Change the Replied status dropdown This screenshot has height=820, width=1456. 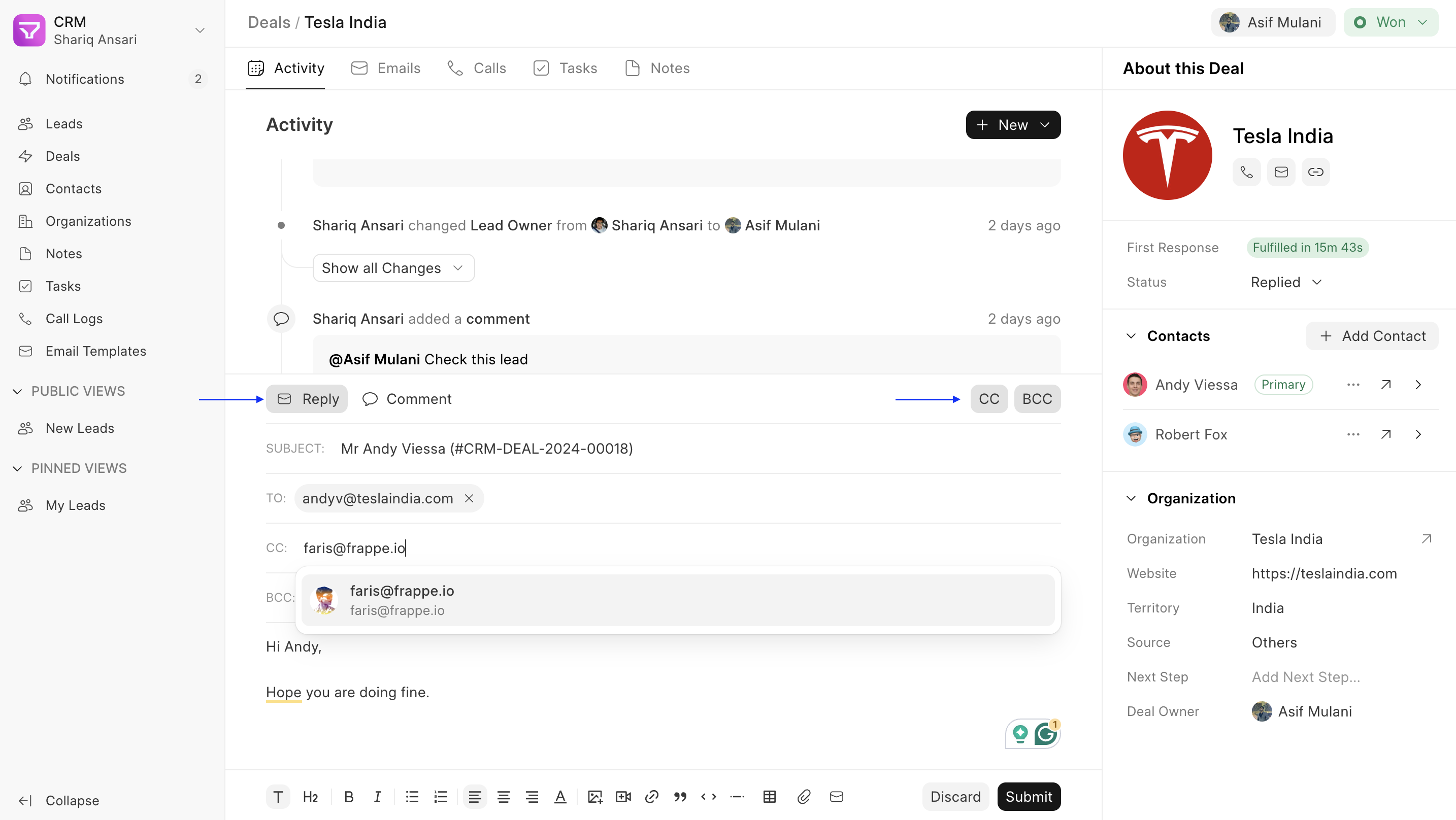[1286, 282]
